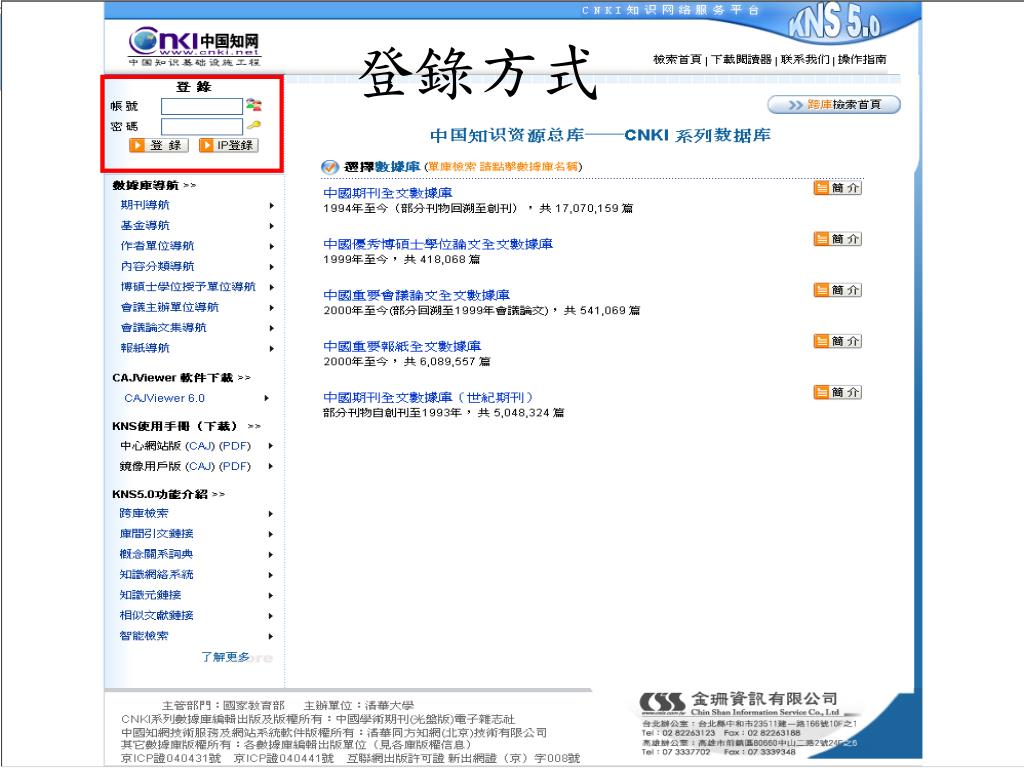Click the 帳號 input field
The image size is (1024, 768).
point(202,106)
